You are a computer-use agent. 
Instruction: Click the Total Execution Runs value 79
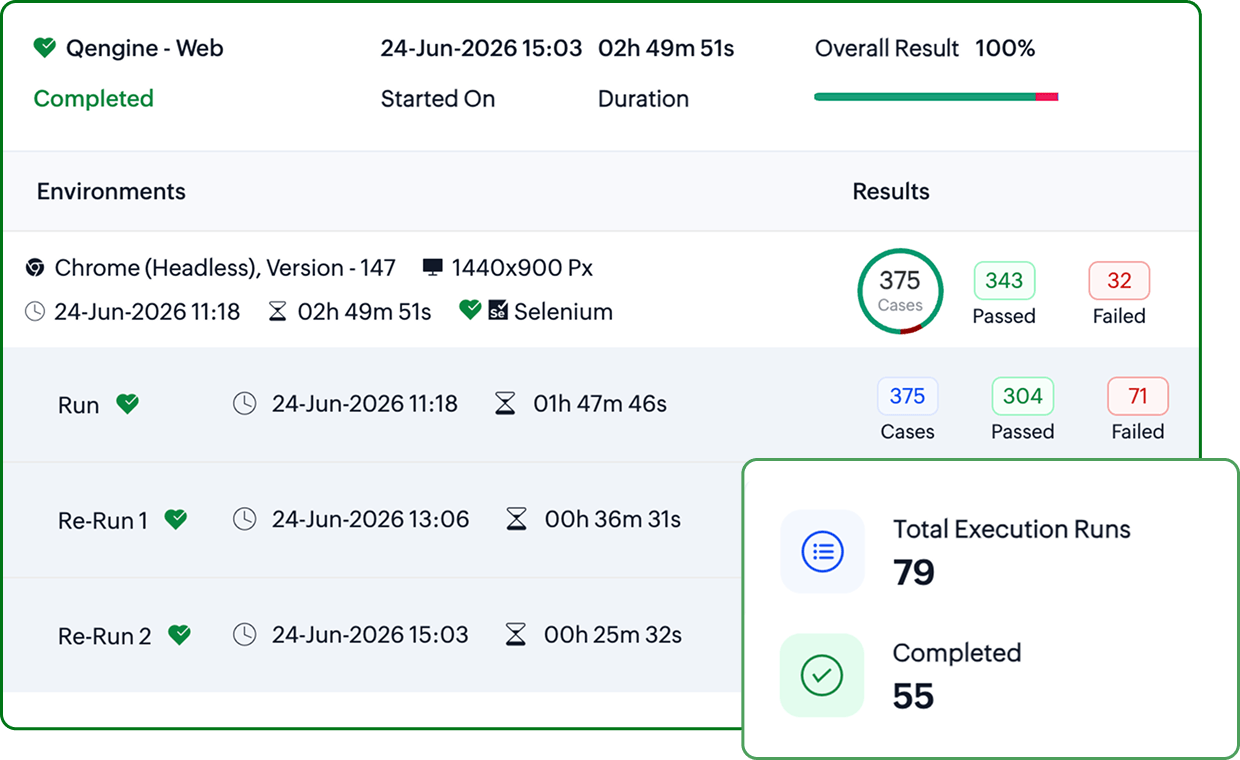[x=914, y=572]
